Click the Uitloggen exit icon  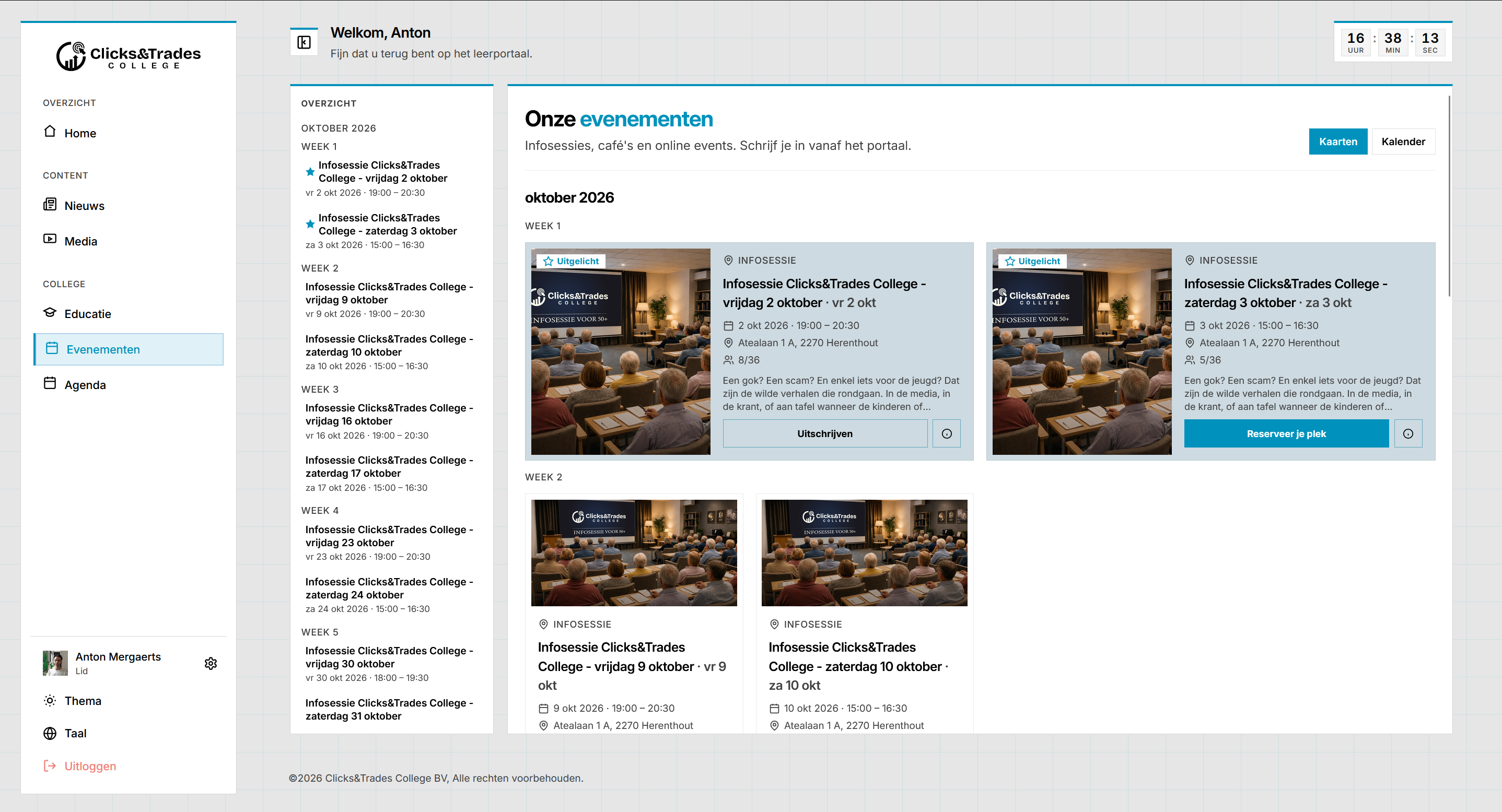tap(50, 766)
